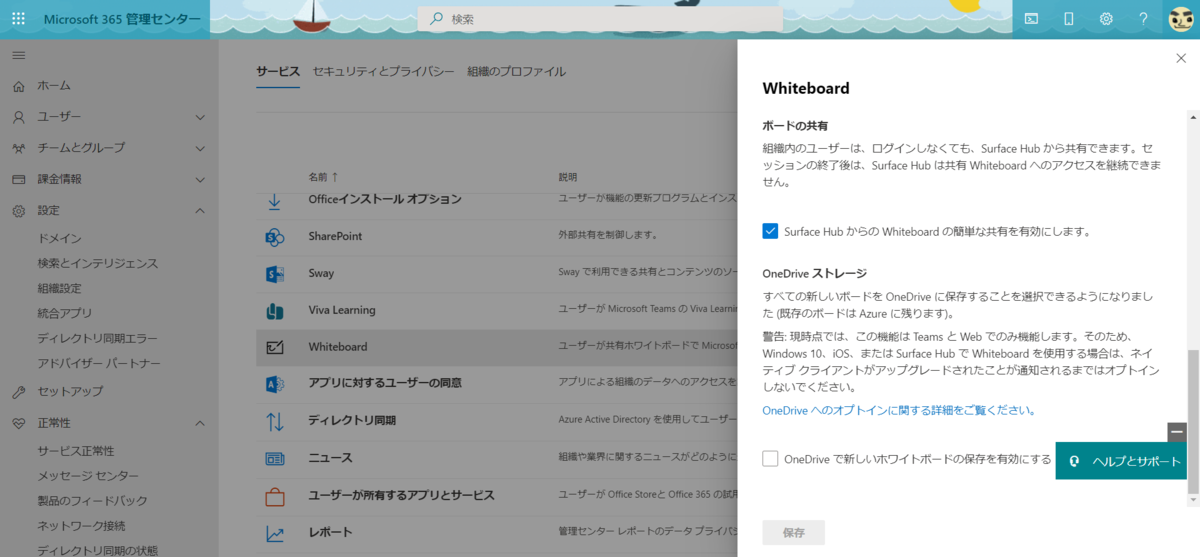Click the Sway service icon
This screenshot has height=557, width=1200.
[x=275, y=273]
